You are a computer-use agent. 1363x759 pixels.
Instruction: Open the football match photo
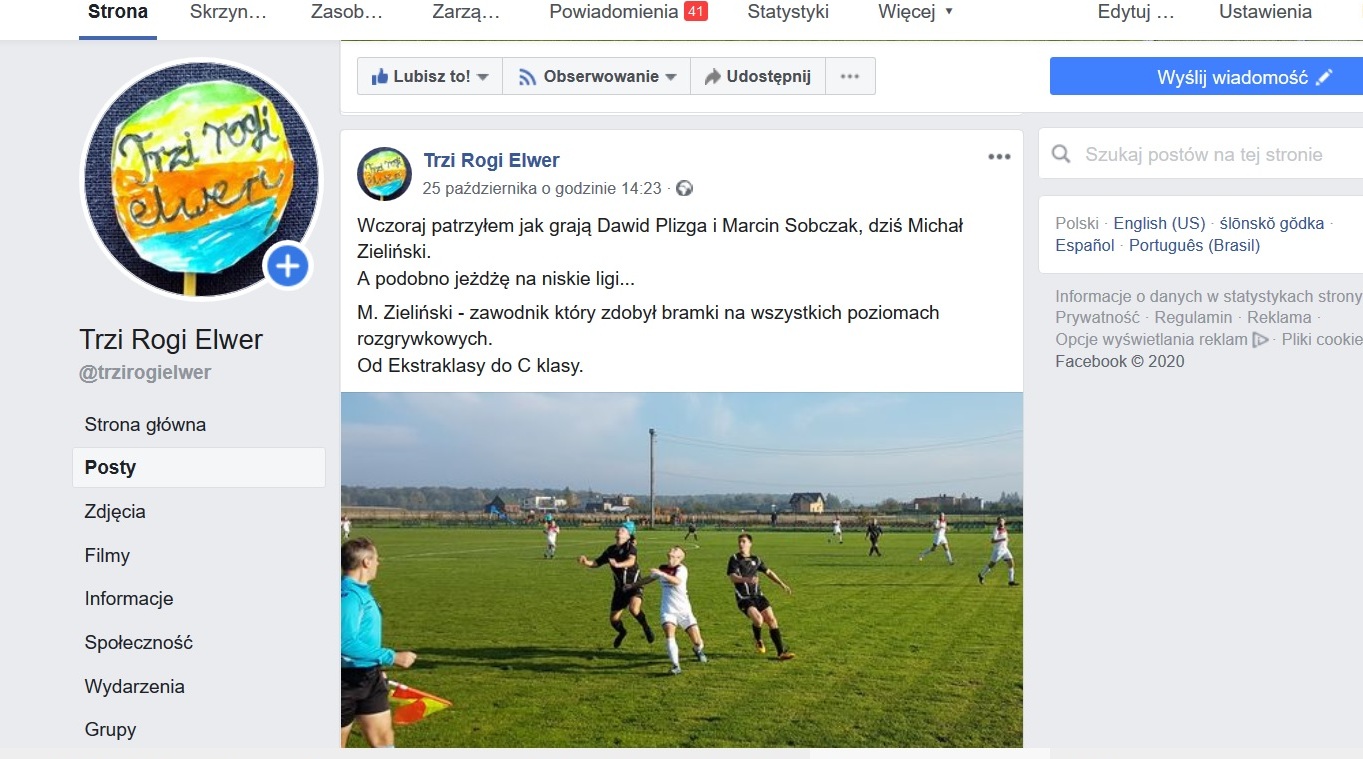[x=682, y=570]
